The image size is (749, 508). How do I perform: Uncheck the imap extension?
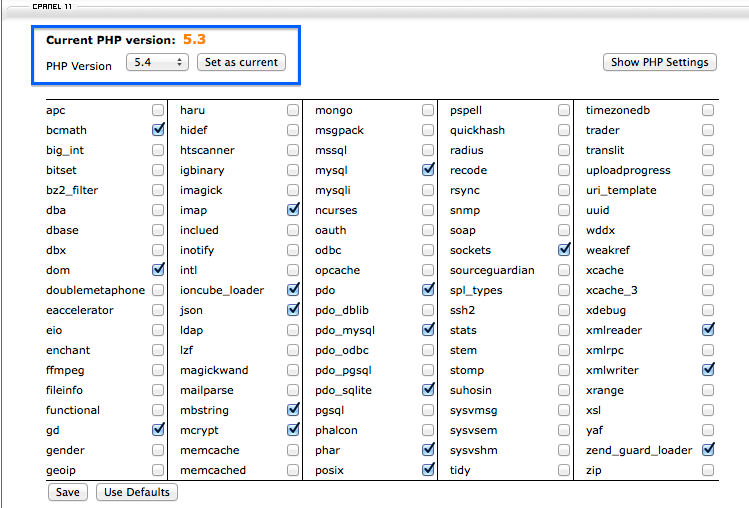(293, 210)
